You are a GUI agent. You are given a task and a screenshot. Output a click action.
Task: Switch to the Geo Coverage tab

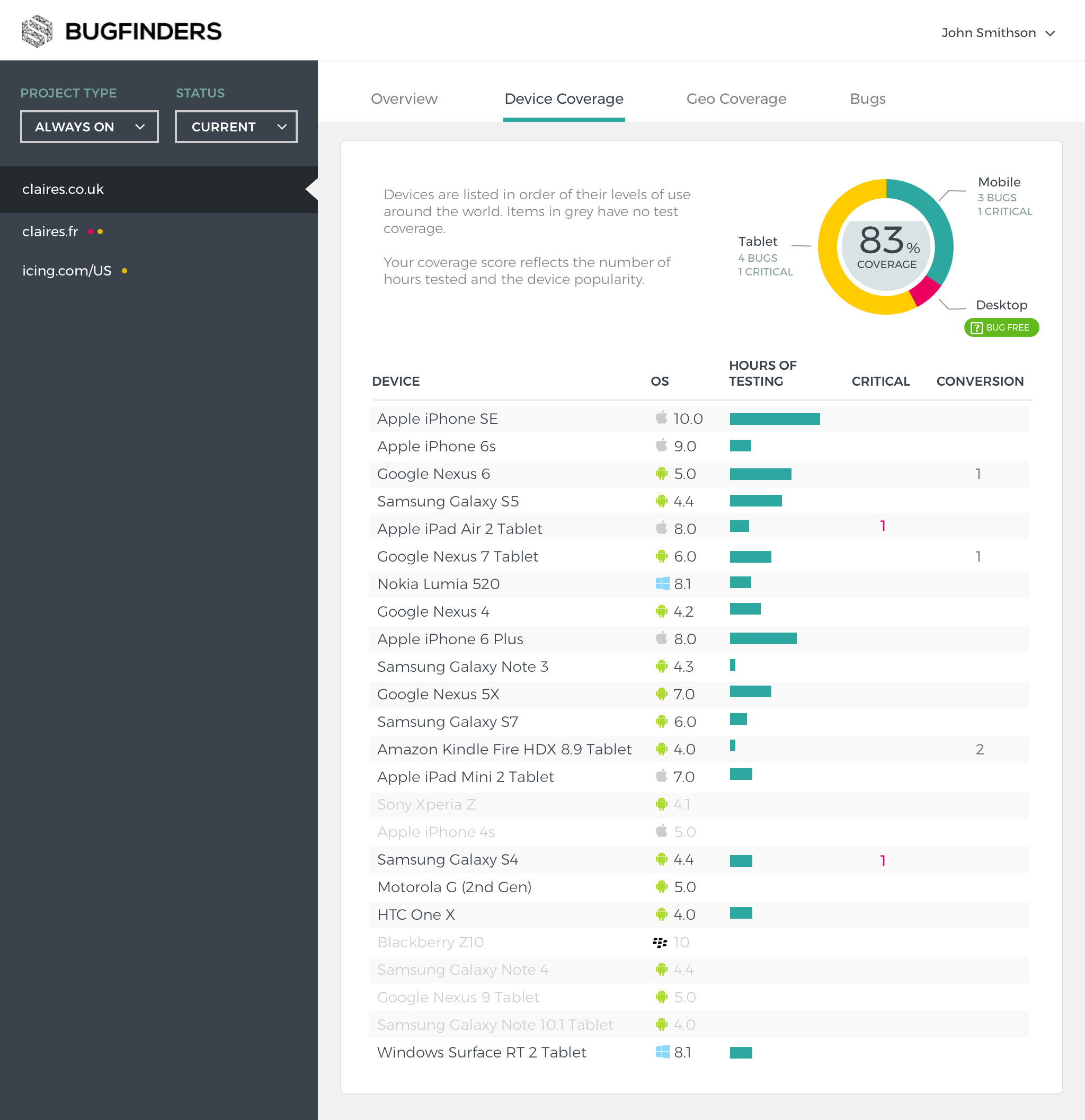(x=736, y=99)
